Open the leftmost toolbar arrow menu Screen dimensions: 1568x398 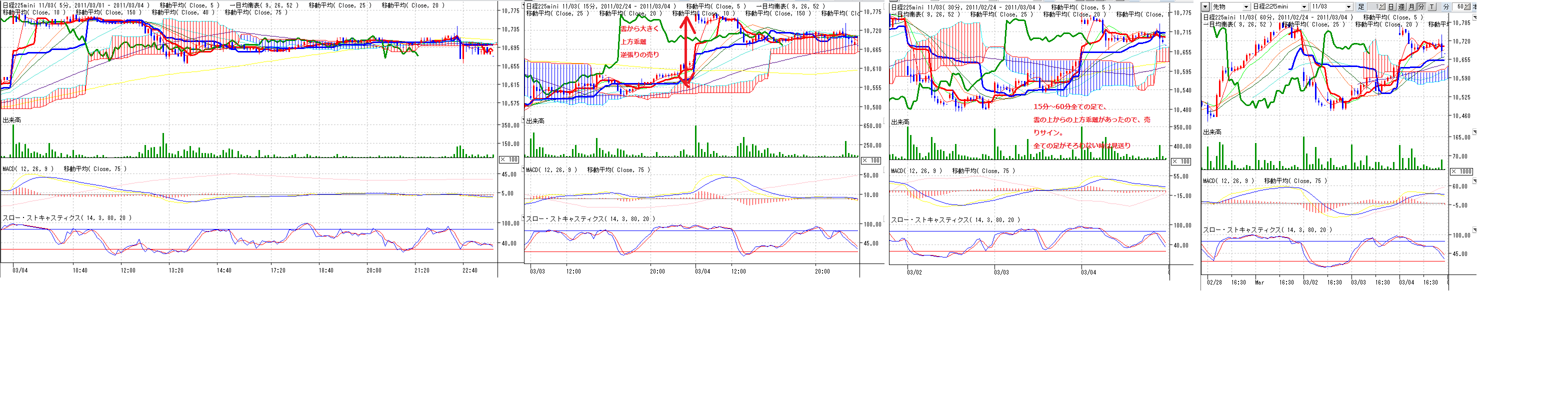(x=1205, y=6)
